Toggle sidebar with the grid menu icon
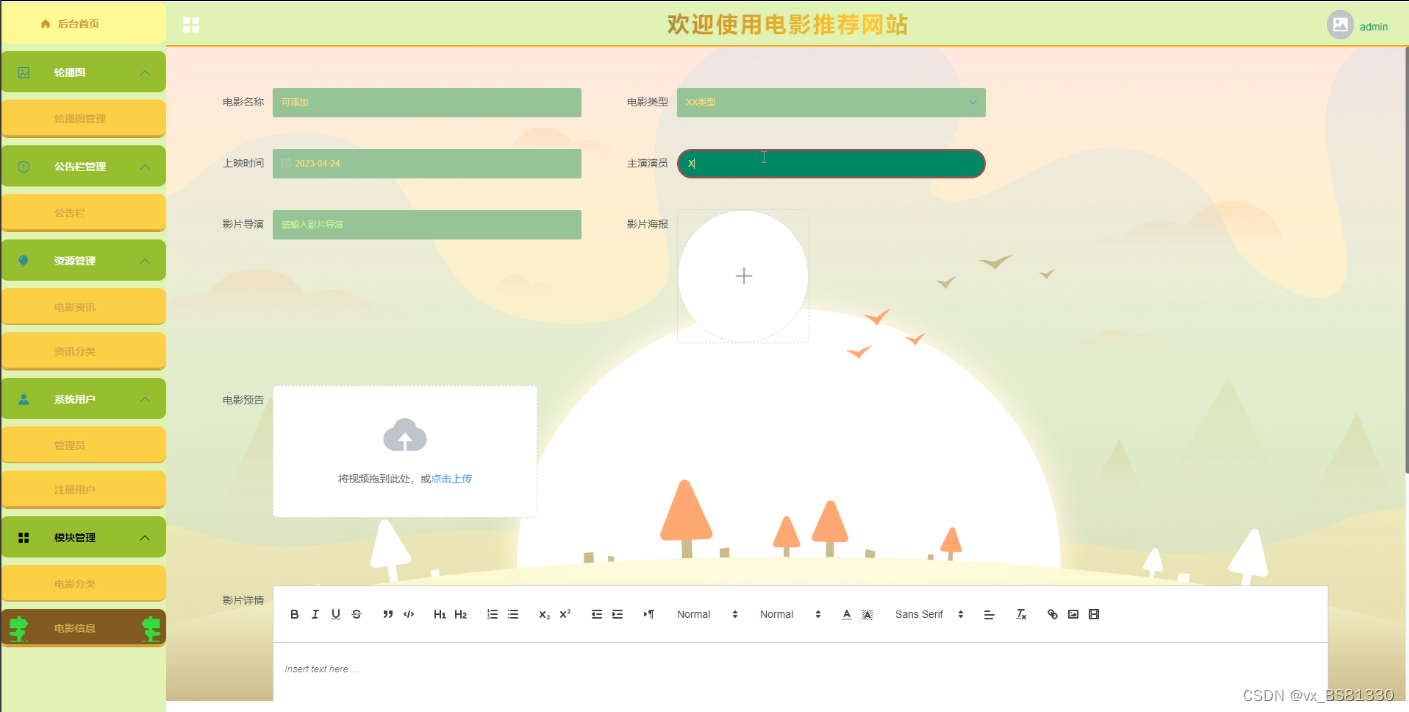 pos(191,25)
